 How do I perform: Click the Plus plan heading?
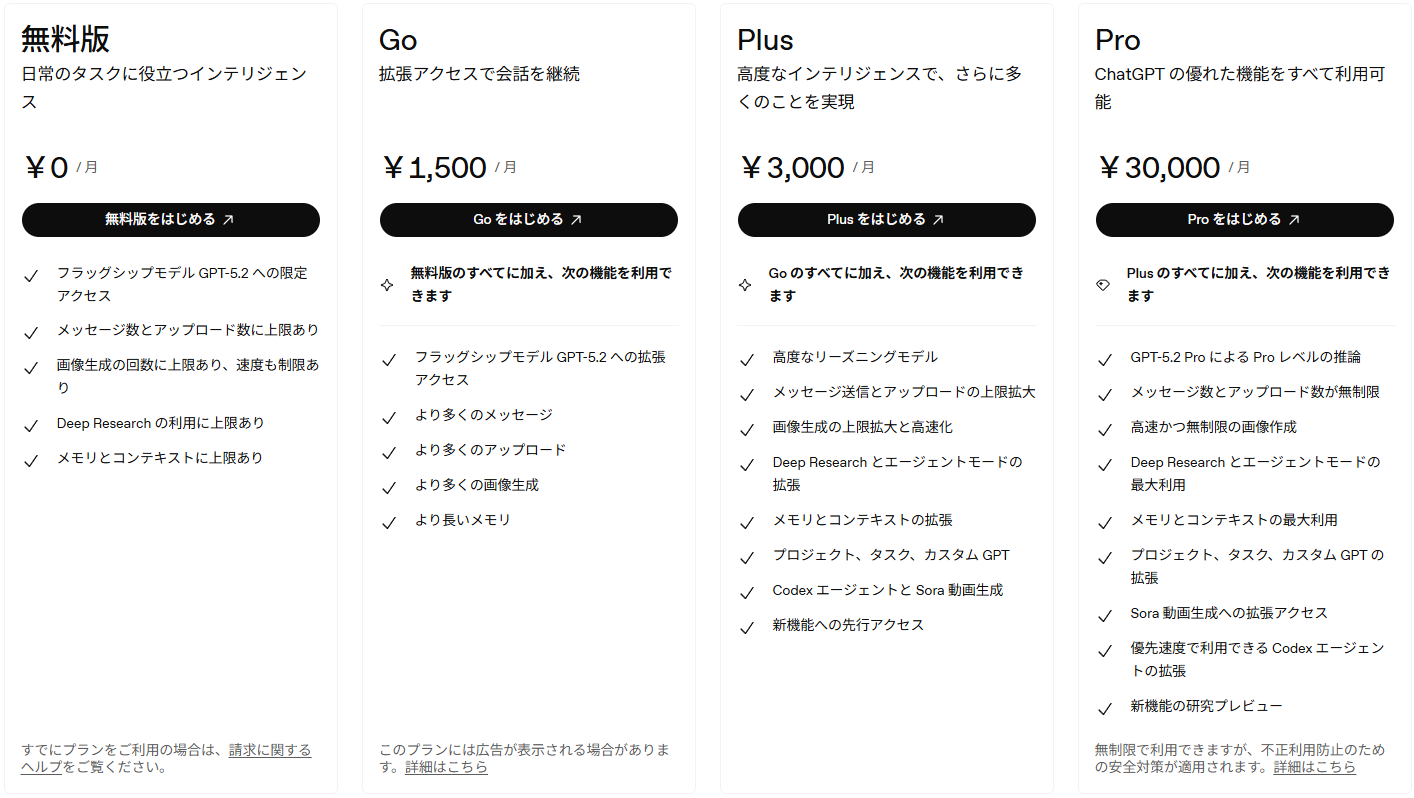pyautogui.click(x=764, y=40)
